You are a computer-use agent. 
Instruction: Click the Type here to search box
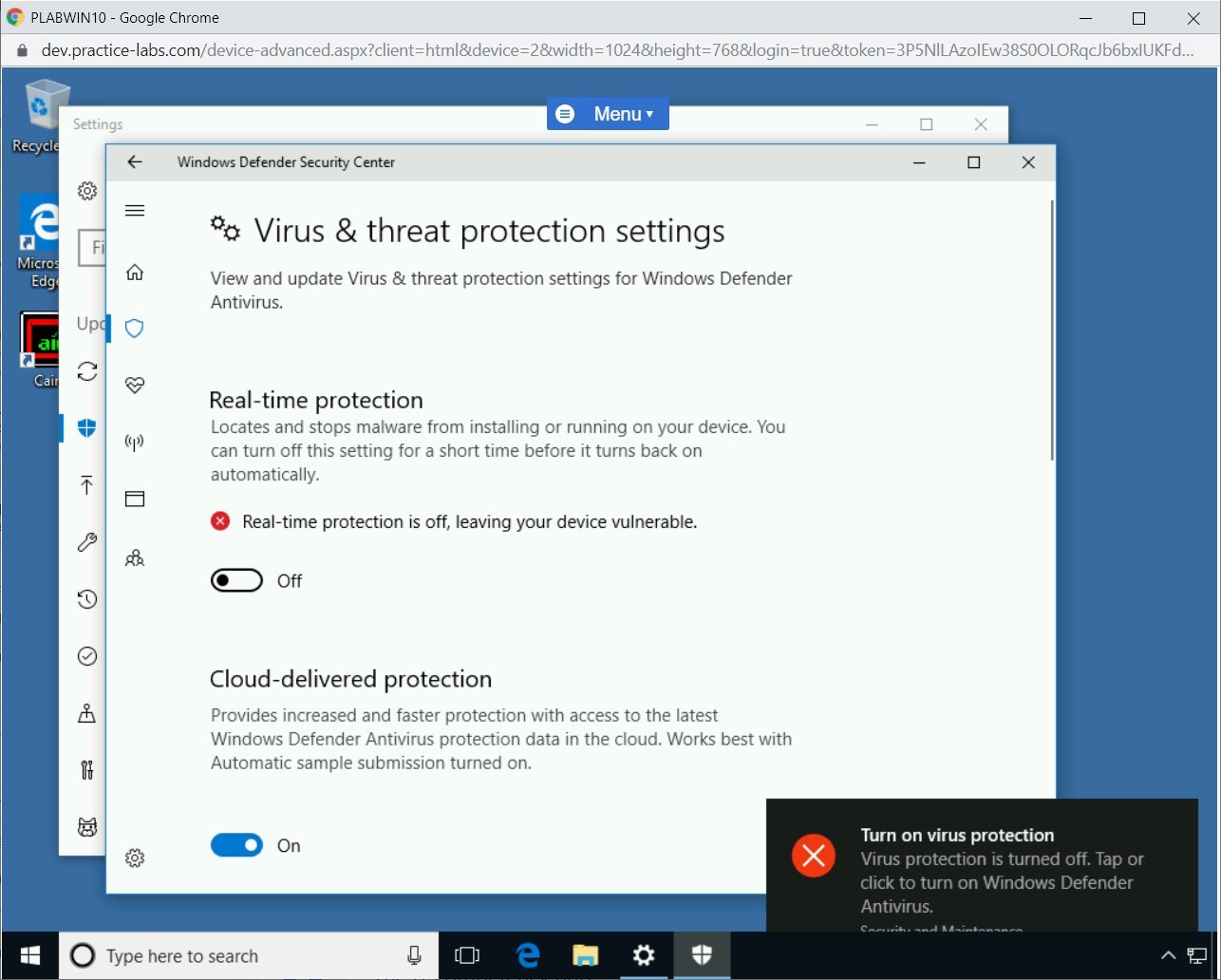237,956
